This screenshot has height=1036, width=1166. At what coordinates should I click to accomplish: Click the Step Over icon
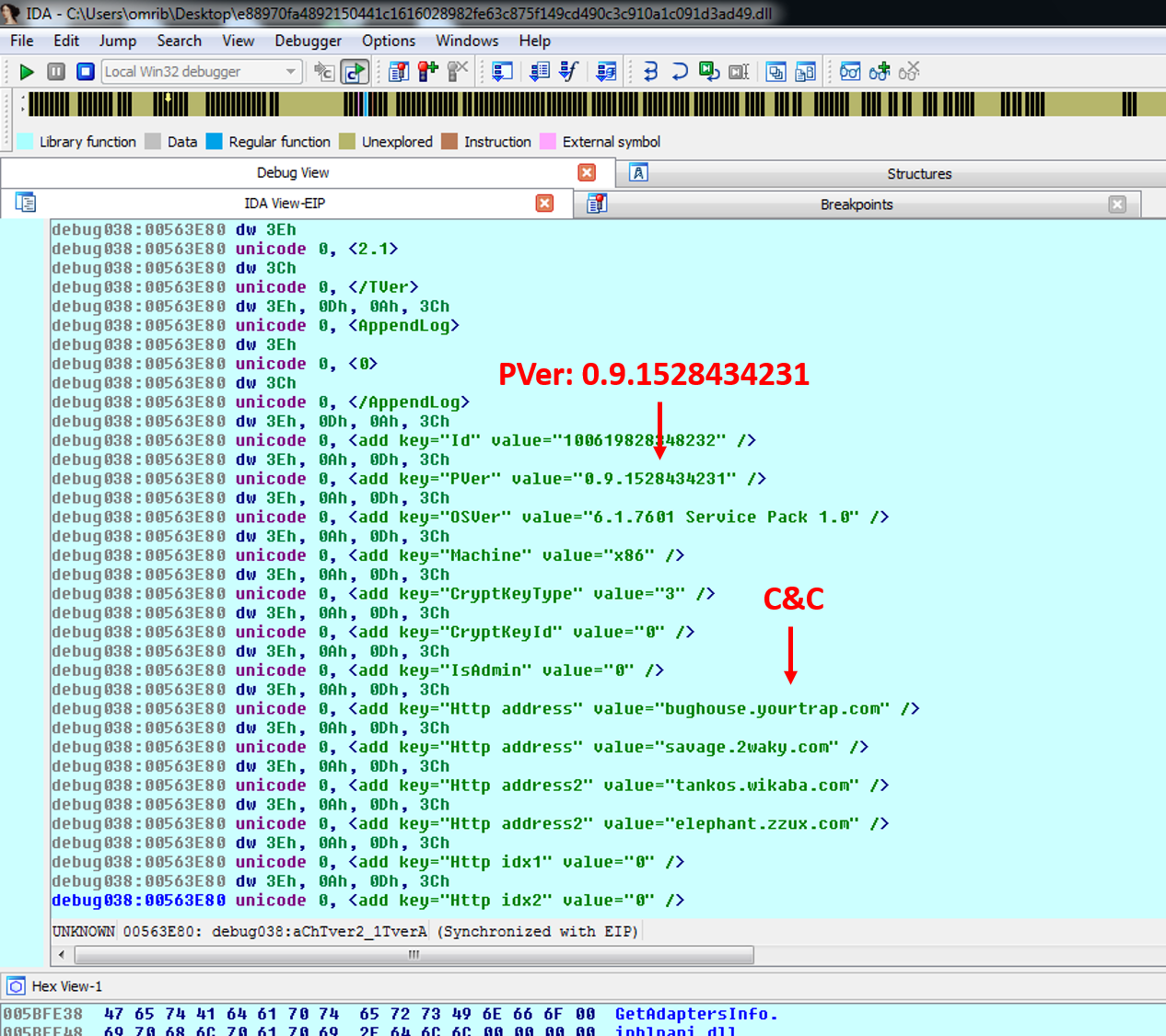[680, 72]
